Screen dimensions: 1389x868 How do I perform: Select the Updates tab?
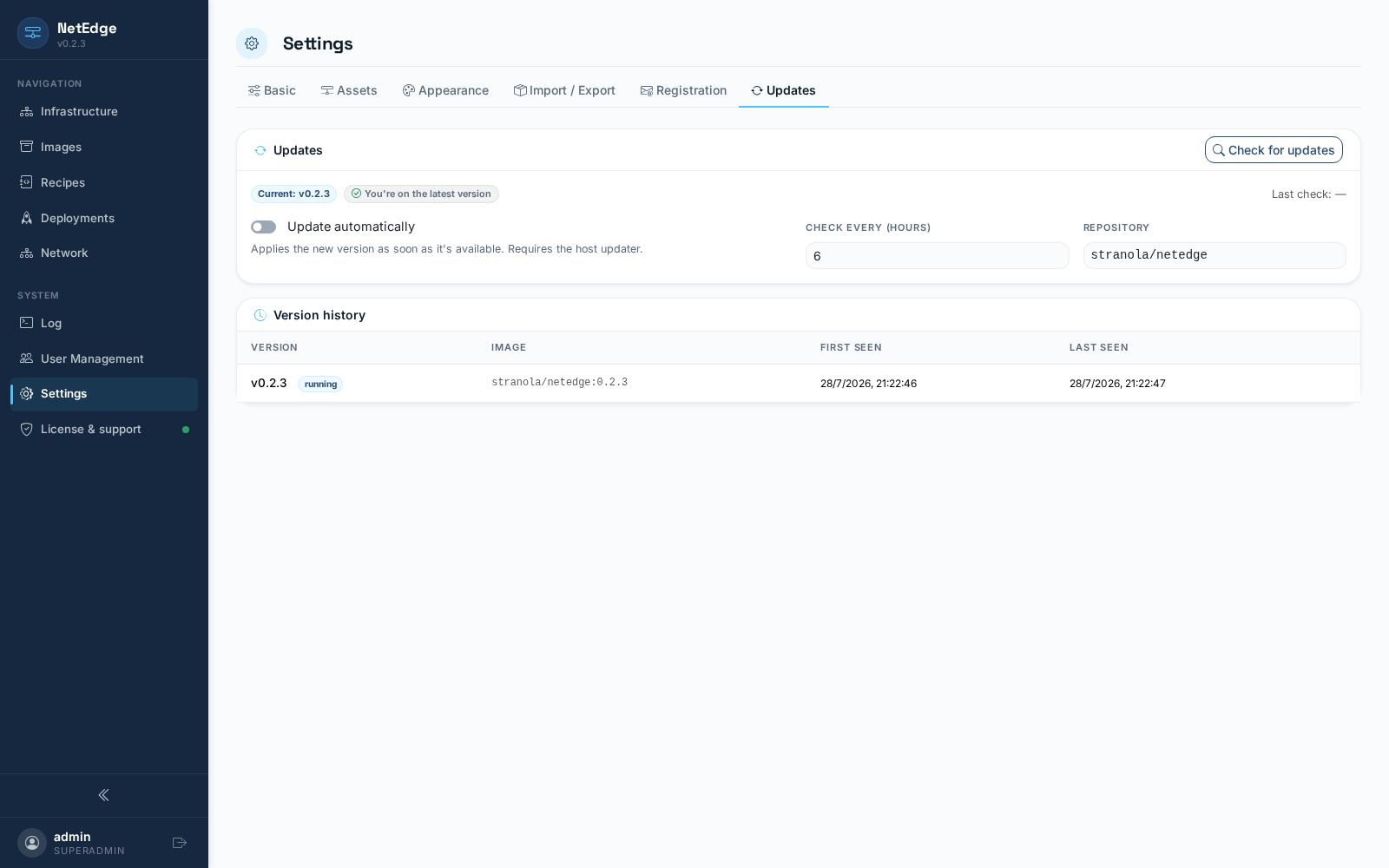pos(784,90)
